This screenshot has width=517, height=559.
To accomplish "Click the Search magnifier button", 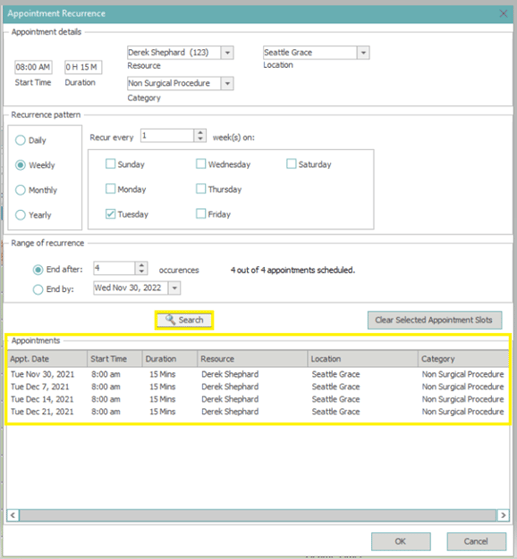I will click(x=184, y=320).
